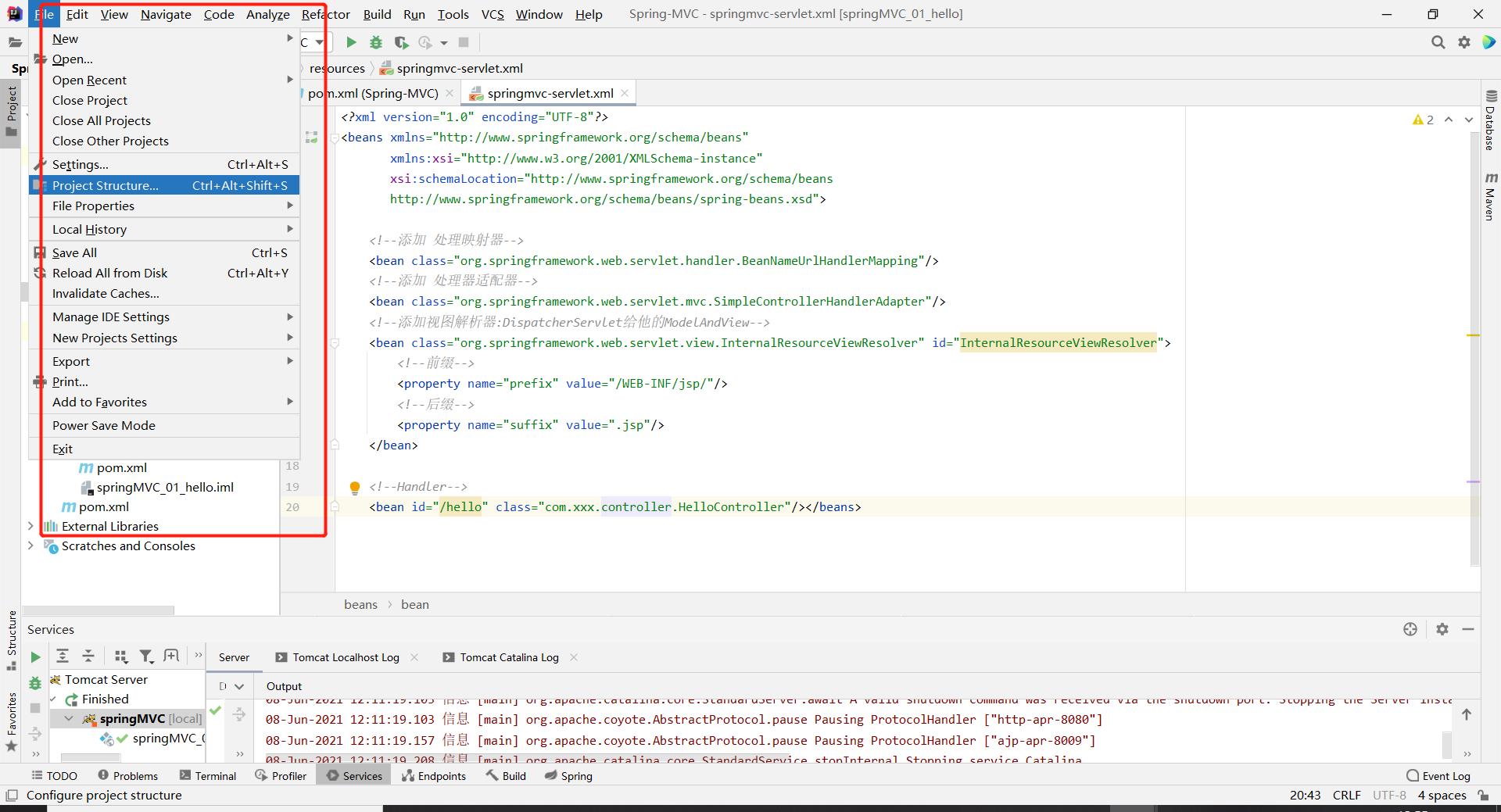
Task: Collapse all nodes in Services tree
Action: pos(88,656)
